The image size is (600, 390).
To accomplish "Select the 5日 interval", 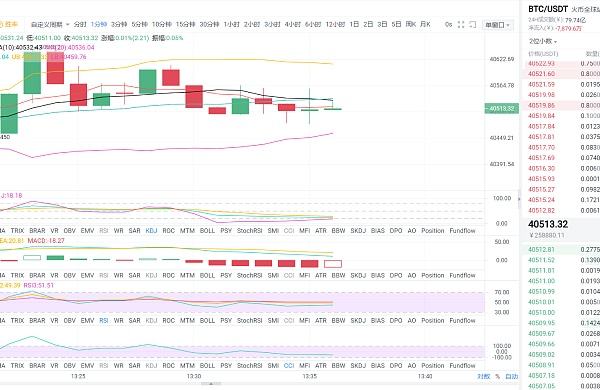I will pos(396,24).
